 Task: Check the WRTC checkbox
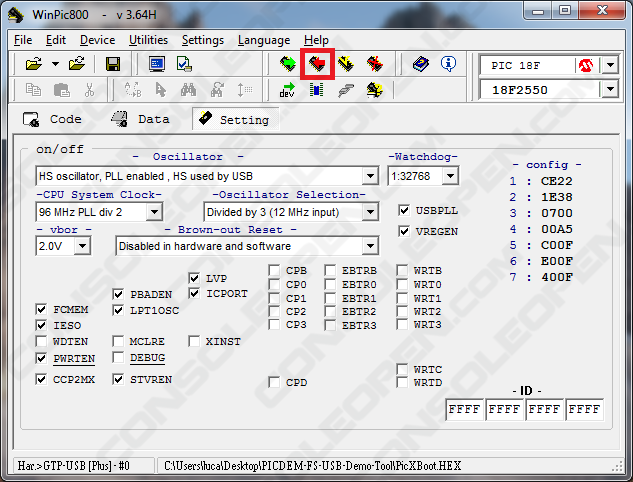[x=402, y=369]
